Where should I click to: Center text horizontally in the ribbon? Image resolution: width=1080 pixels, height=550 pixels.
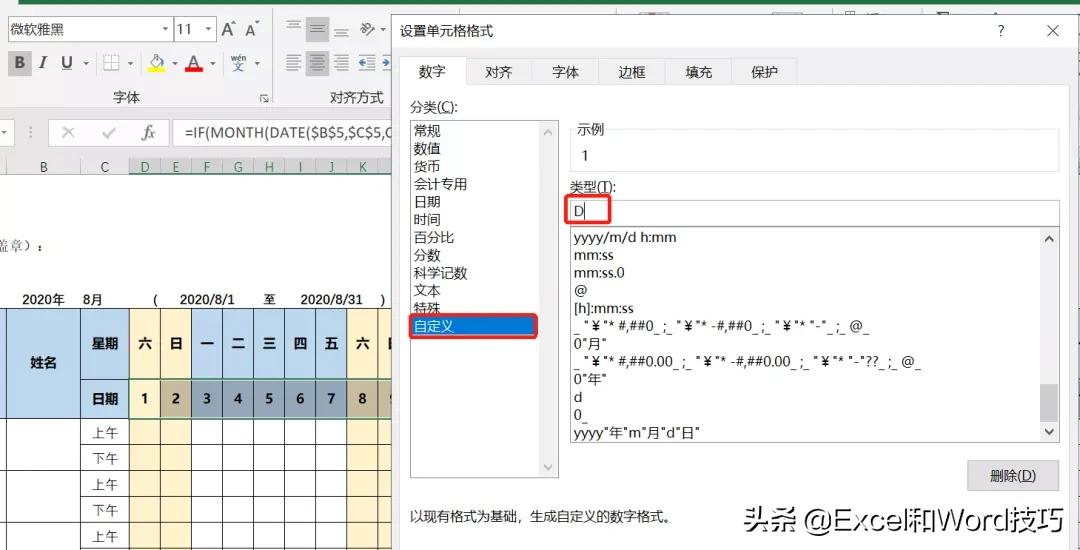click(318, 63)
